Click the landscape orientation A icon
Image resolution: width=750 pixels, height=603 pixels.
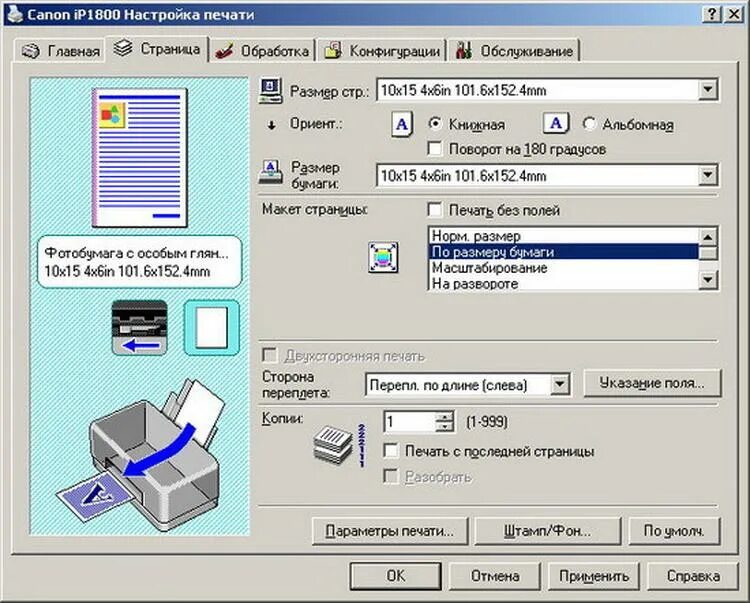[x=556, y=123]
